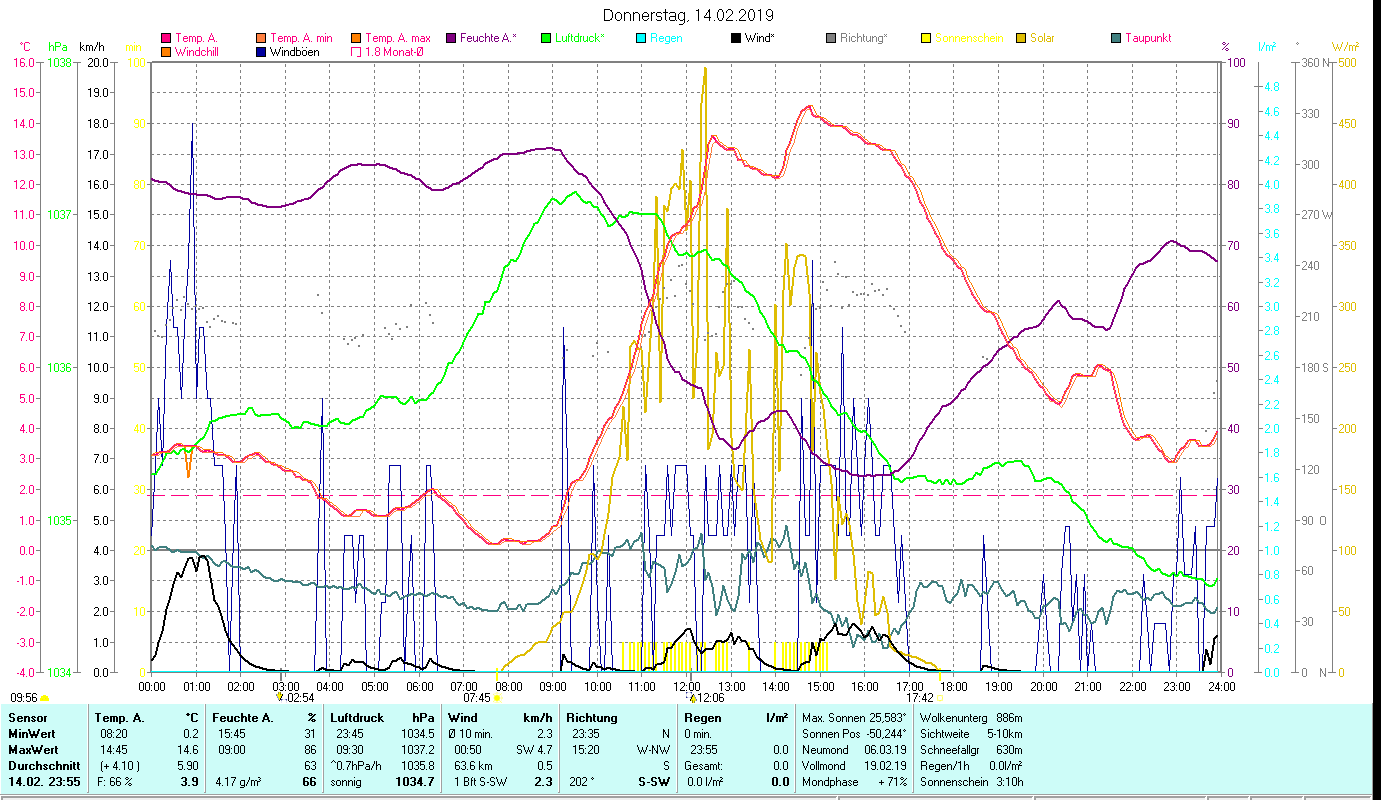
Task: Click the yellow Sonnenschein legend swatch
Action: tap(926, 38)
